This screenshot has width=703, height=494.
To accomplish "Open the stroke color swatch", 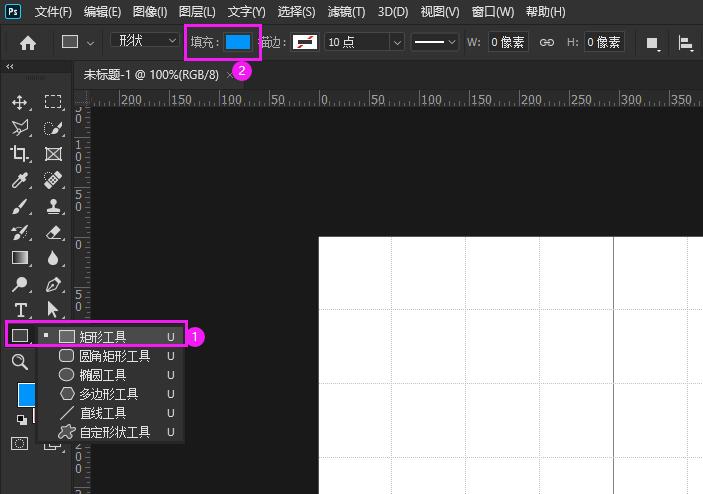I will 305,42.
